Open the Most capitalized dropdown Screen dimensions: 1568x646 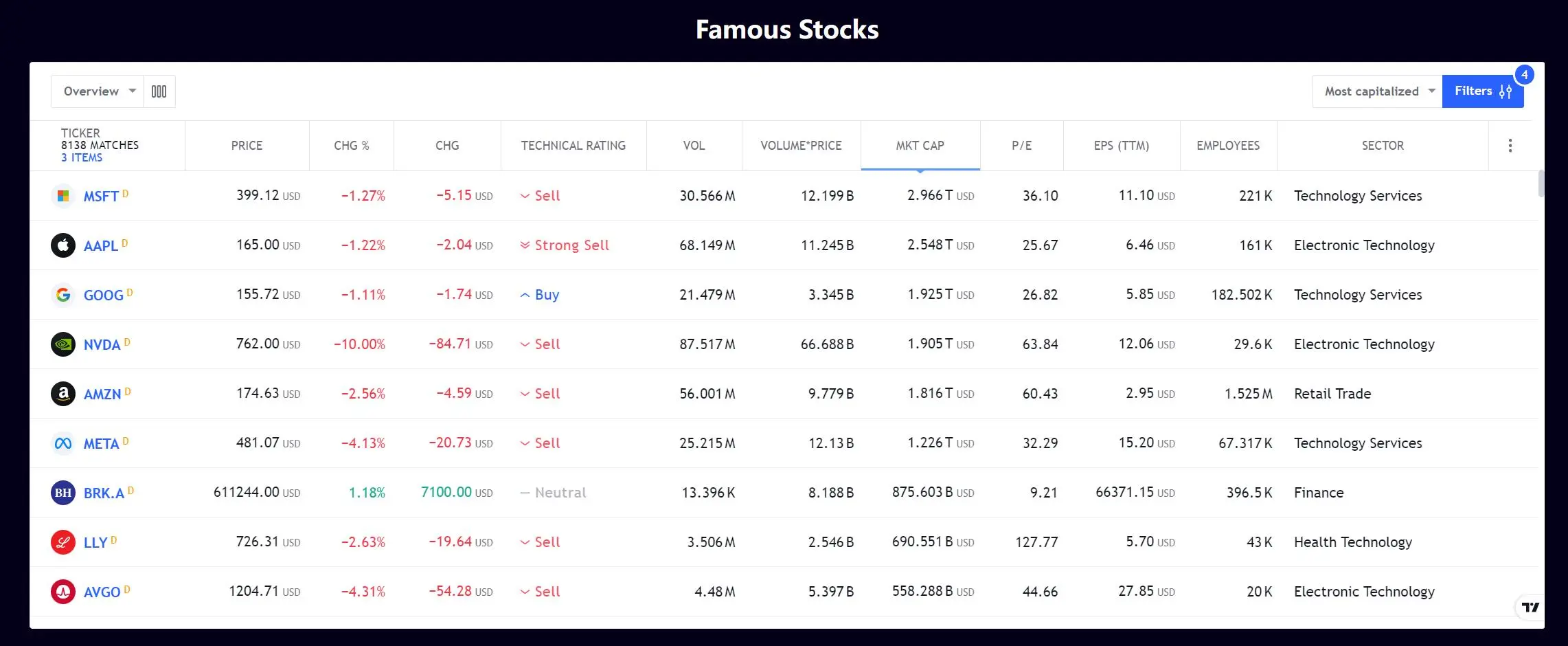coord(1377,91)
